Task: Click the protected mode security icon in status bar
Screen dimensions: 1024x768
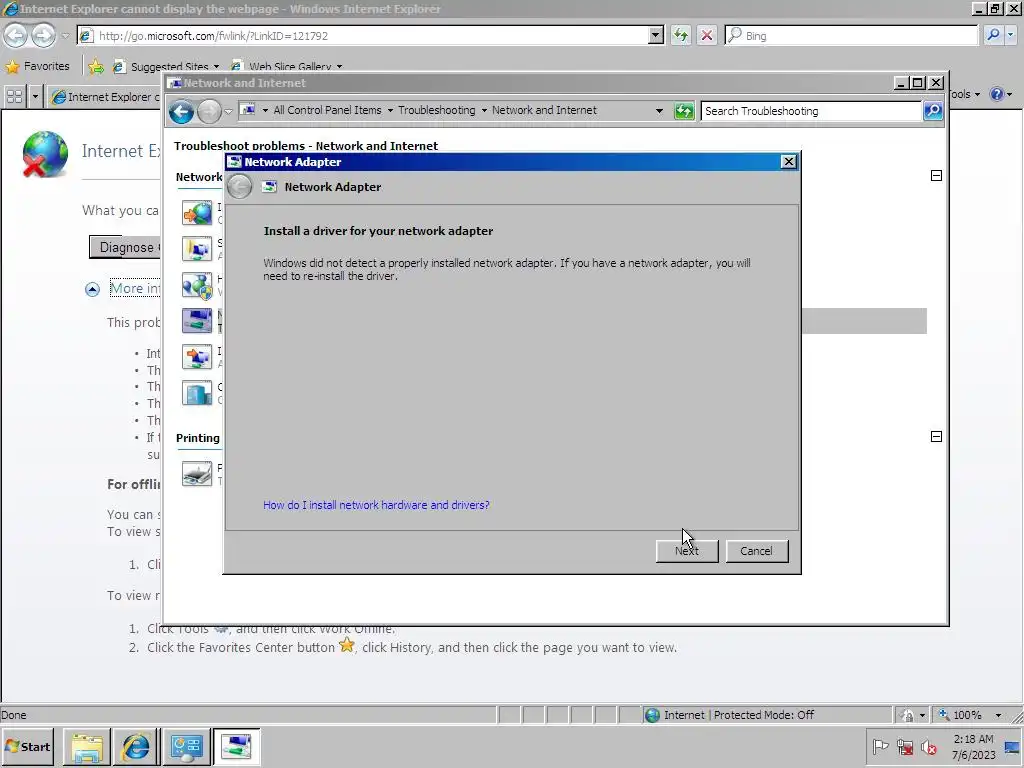Action: click(x=906, y=715)
